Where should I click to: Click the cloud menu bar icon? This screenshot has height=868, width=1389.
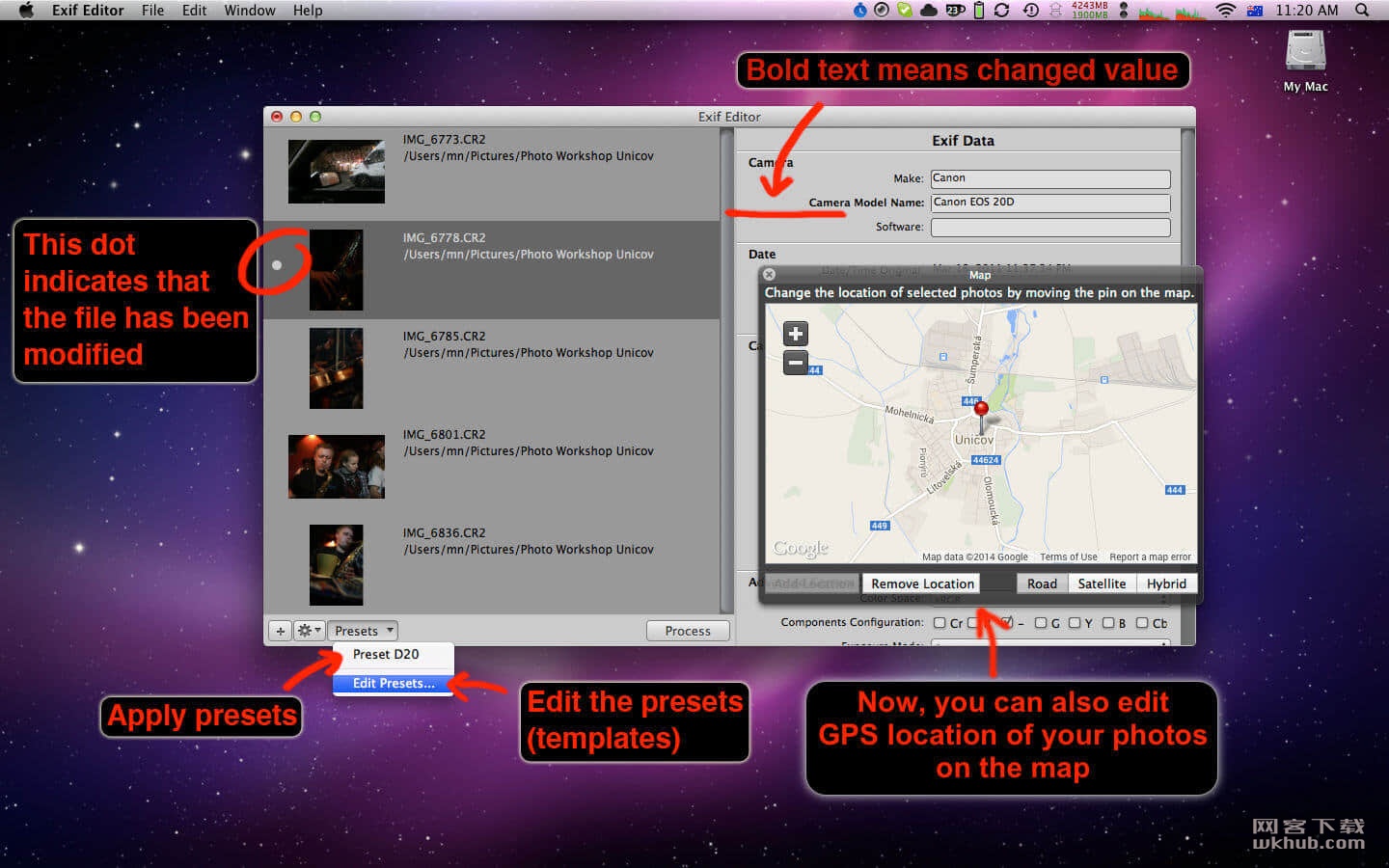coord(929,10)
